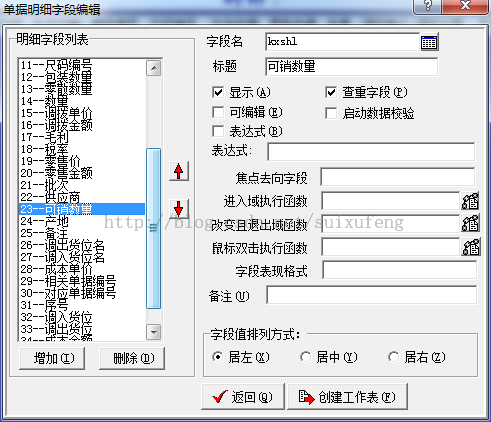
Task: Click the field list scrollbar thumb
Action: point(154,228)
